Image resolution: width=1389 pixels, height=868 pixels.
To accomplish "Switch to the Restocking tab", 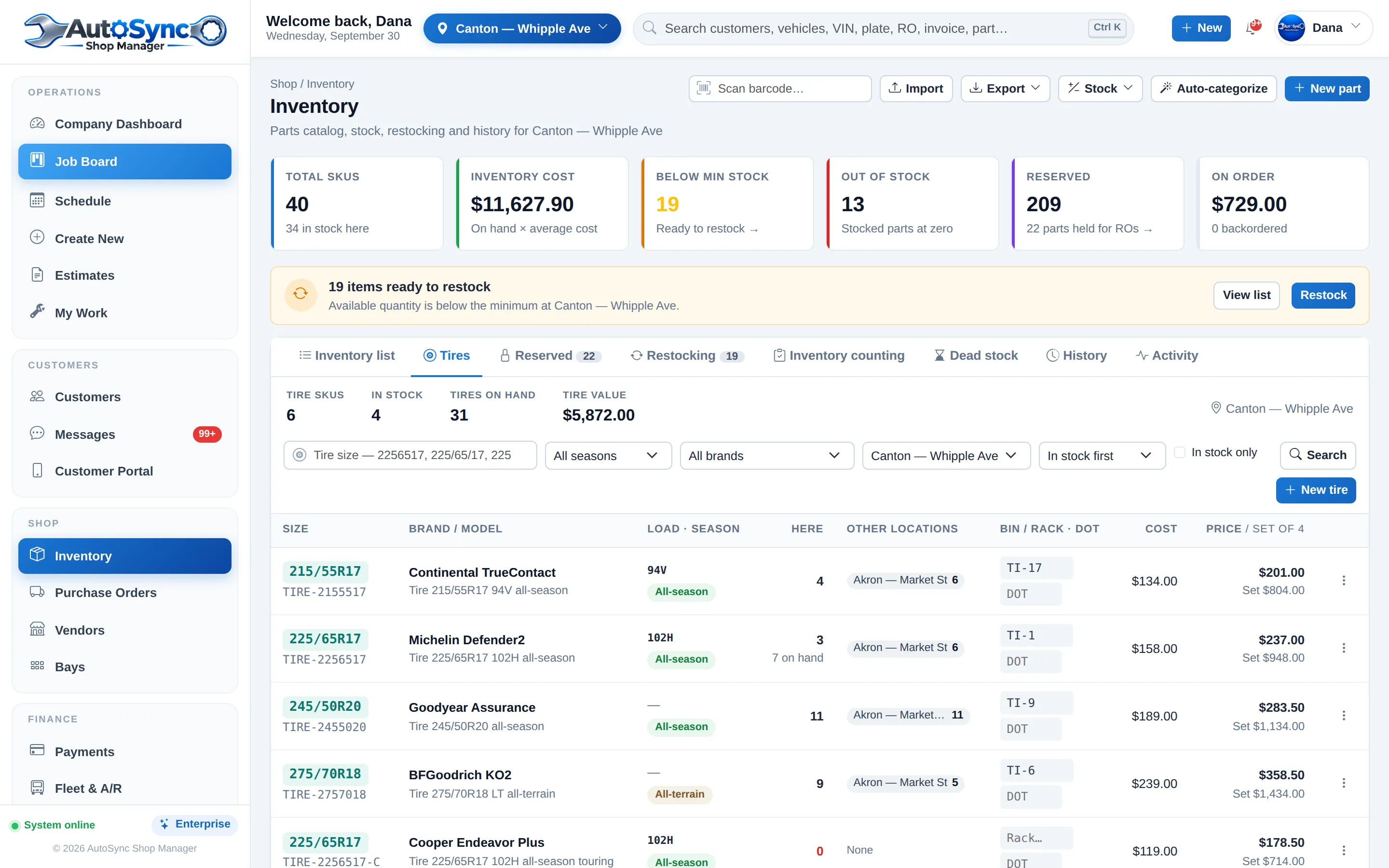I will [687, 356].
